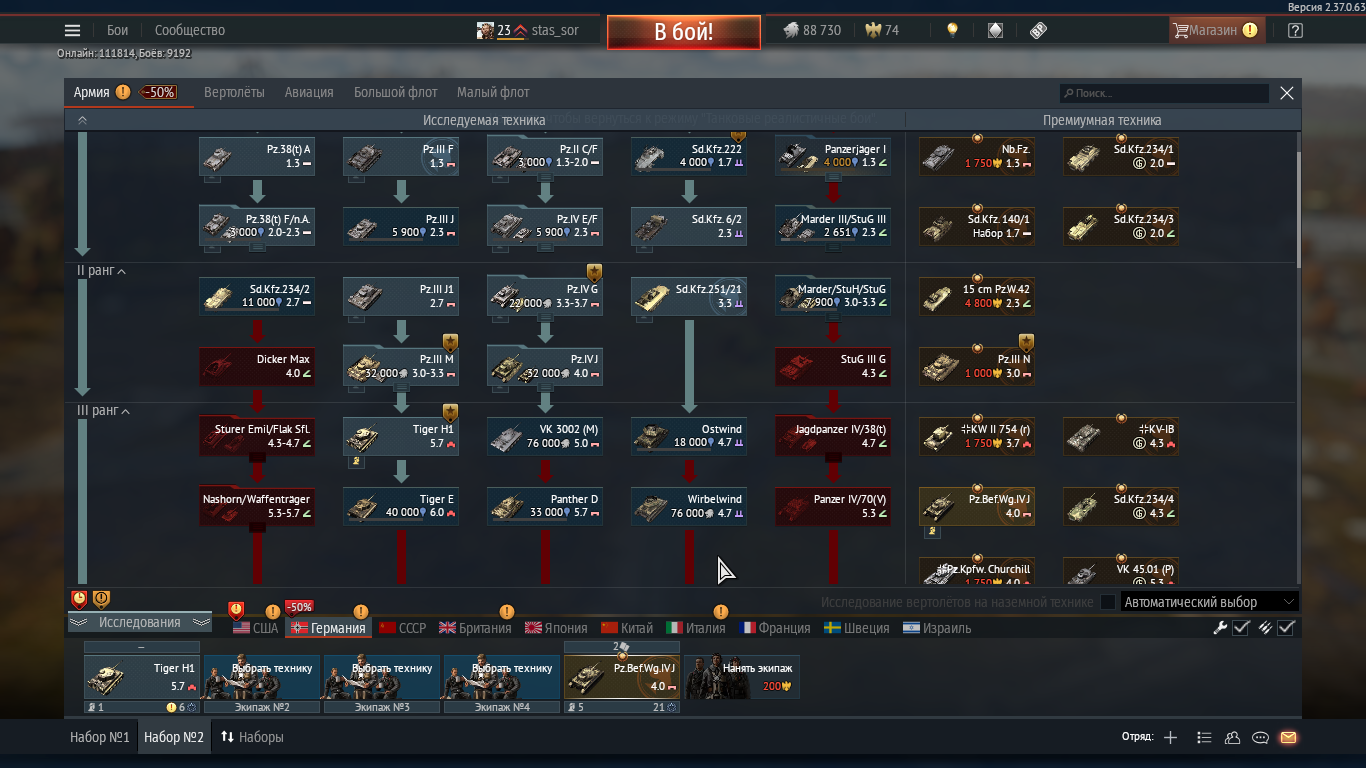Screen dimensions: 1366x768
Task: Collapse the II ранг section
Action: pyautogui.click(x=102, y=271)
